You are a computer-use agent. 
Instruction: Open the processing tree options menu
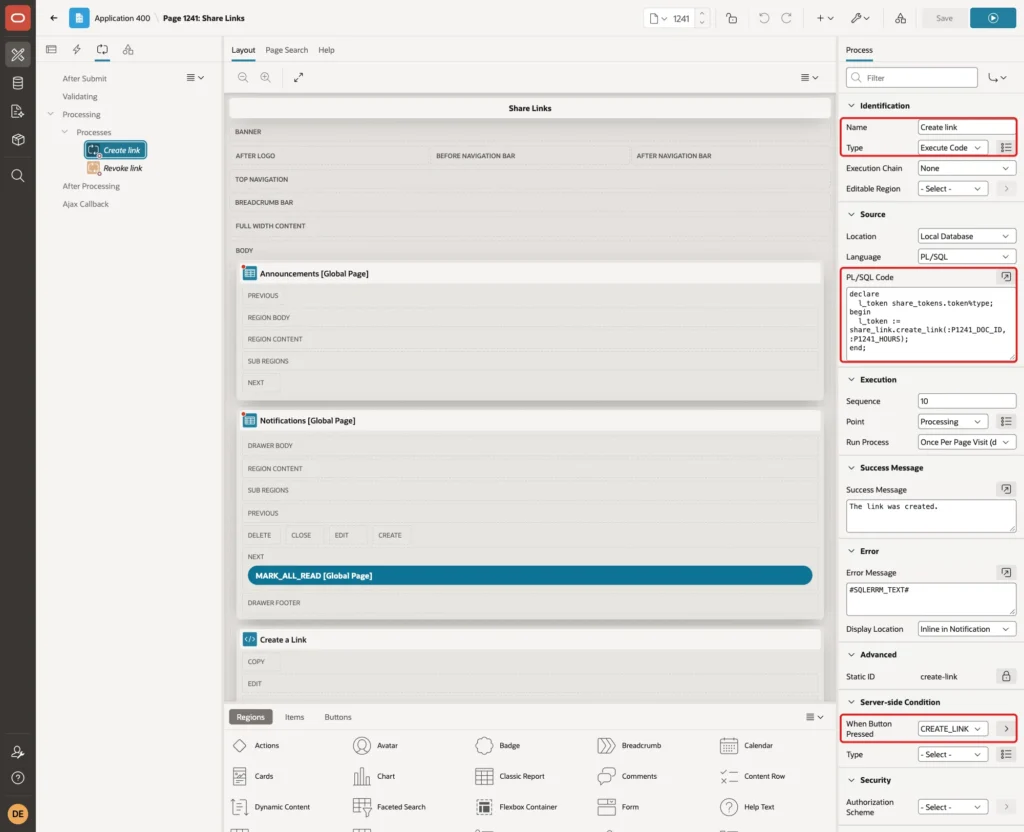195,77
